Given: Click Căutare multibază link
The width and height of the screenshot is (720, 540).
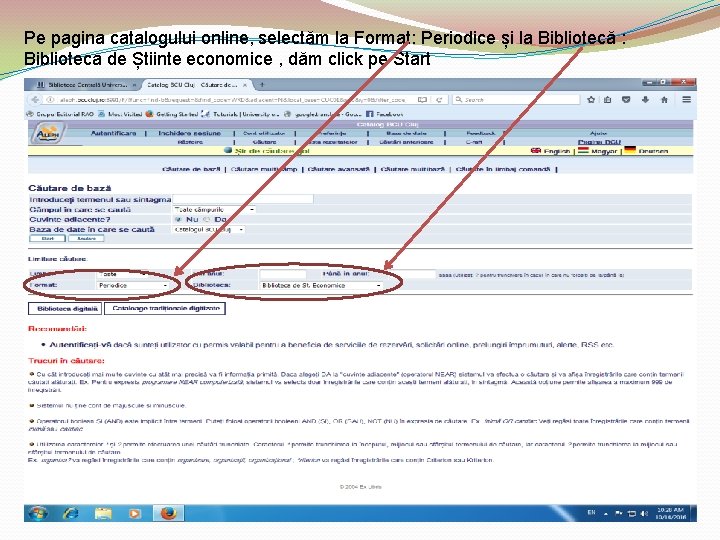Looking at the screenshot, I should (412, 169).
